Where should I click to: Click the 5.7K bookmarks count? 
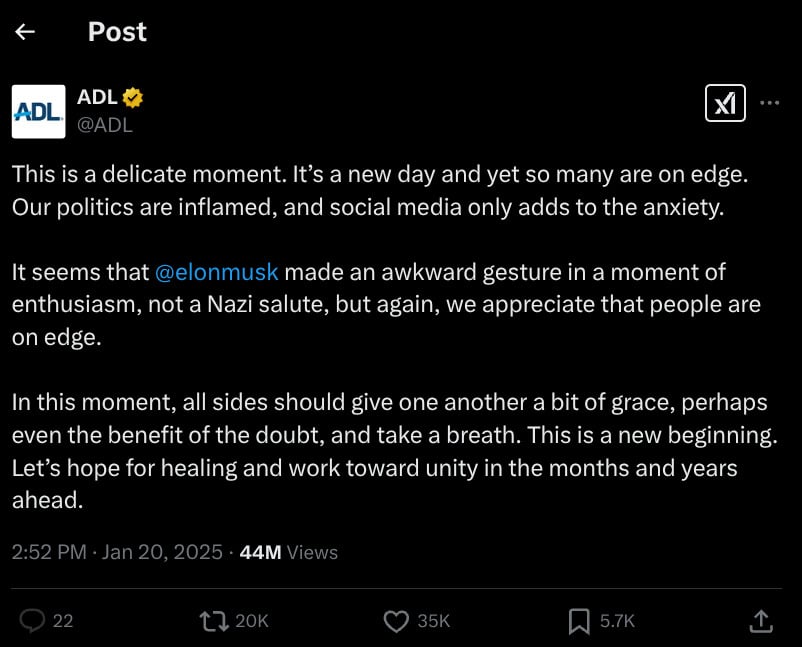pyautogui.click(x=617, y=621)
